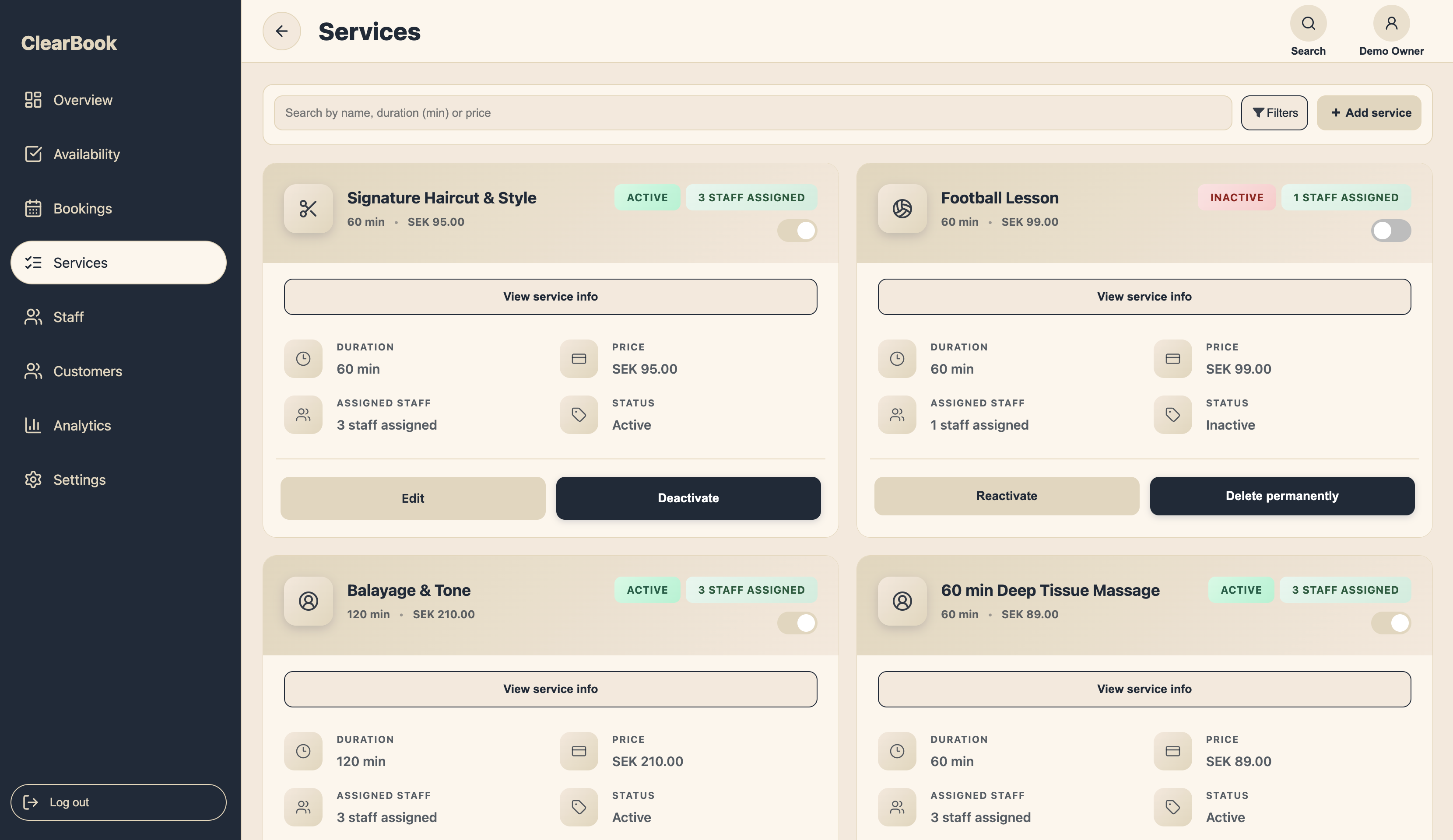Open Analytics from the sidebar
Screen dimensions: 1453x840
click(x=82, y=426)
